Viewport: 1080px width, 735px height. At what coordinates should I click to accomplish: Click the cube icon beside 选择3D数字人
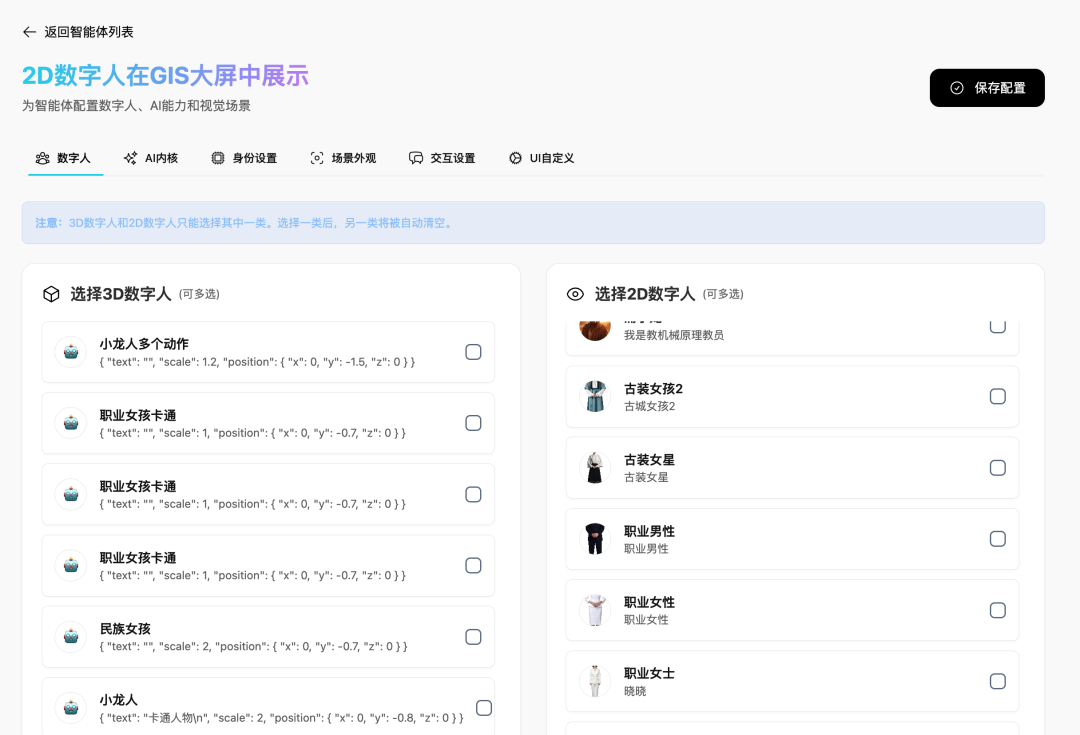click(51, 294)
